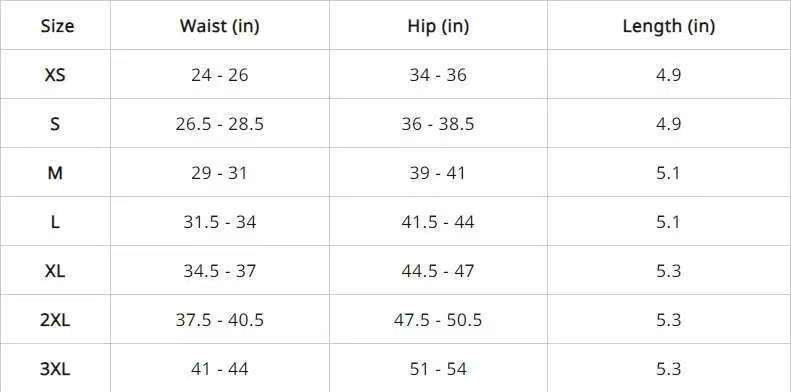Click hip value 41.5 - 44
The image size is (791, 392).
438,222
